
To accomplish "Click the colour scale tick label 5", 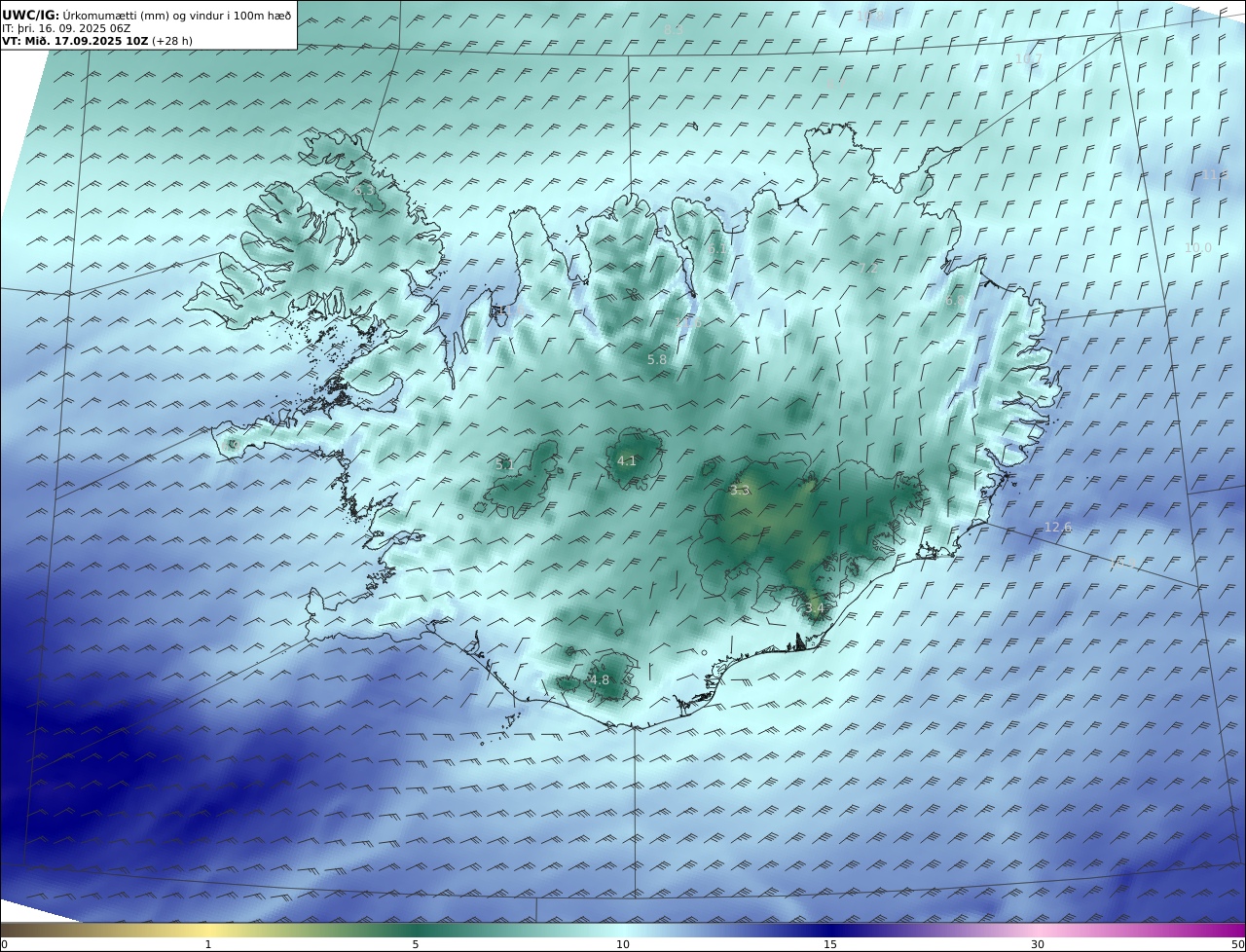I will pyautogui.click(x=416, y=944).
